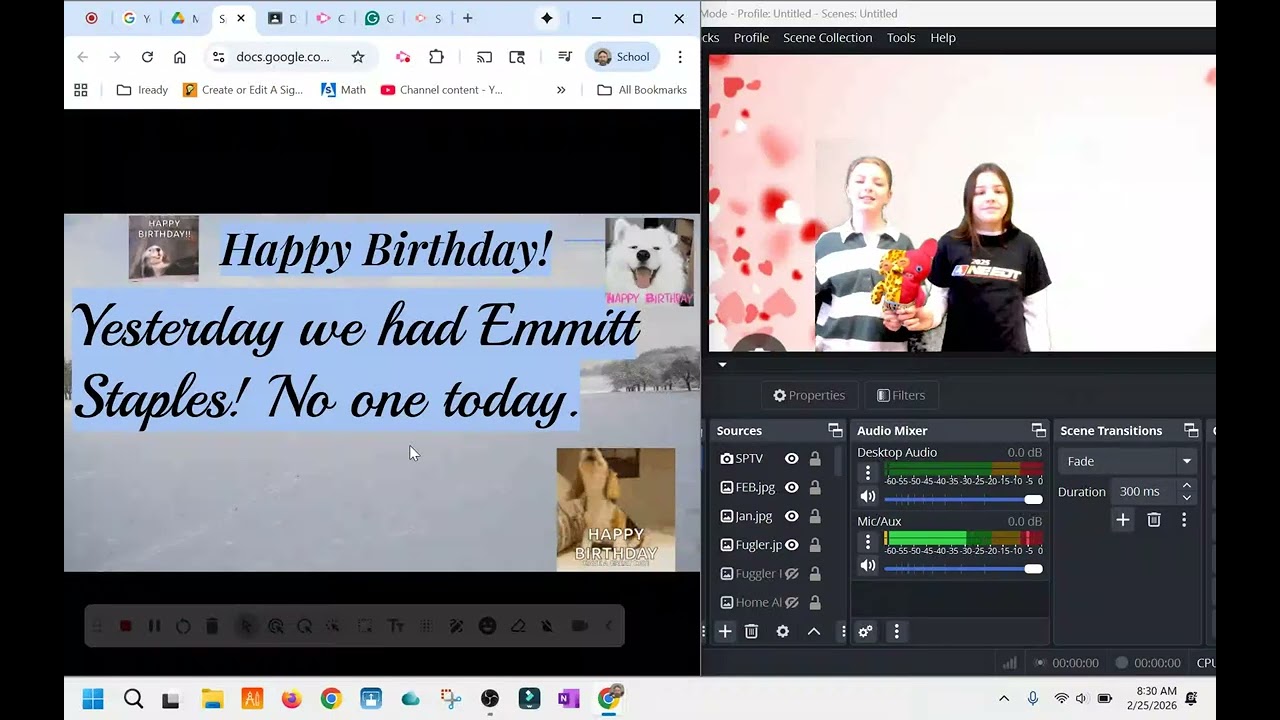The height and width of the screenshot is (720, 1280).
Task: Pop out the Scene Transitions dock icon
Action: pyautogui.click(x=1191, y=431)
